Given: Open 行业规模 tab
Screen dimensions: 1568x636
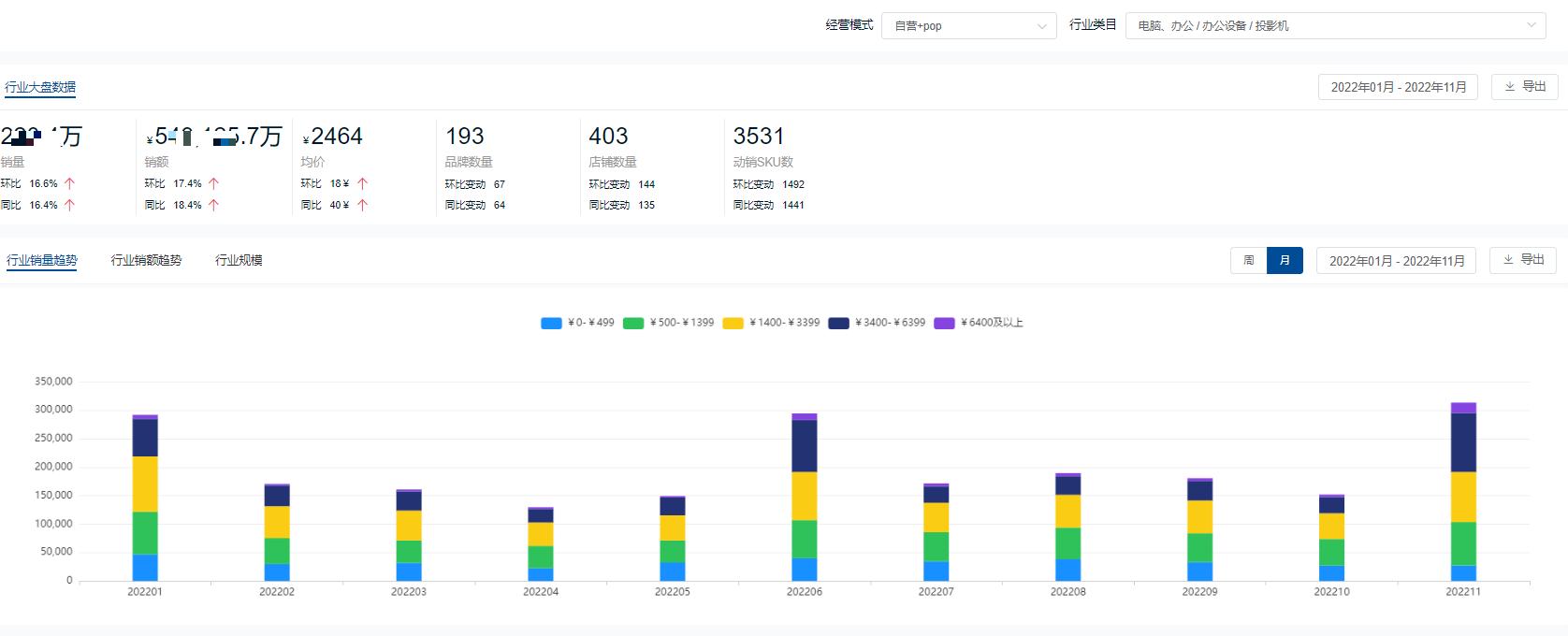Looking at the screenshot, I should [x=239, y=260].
